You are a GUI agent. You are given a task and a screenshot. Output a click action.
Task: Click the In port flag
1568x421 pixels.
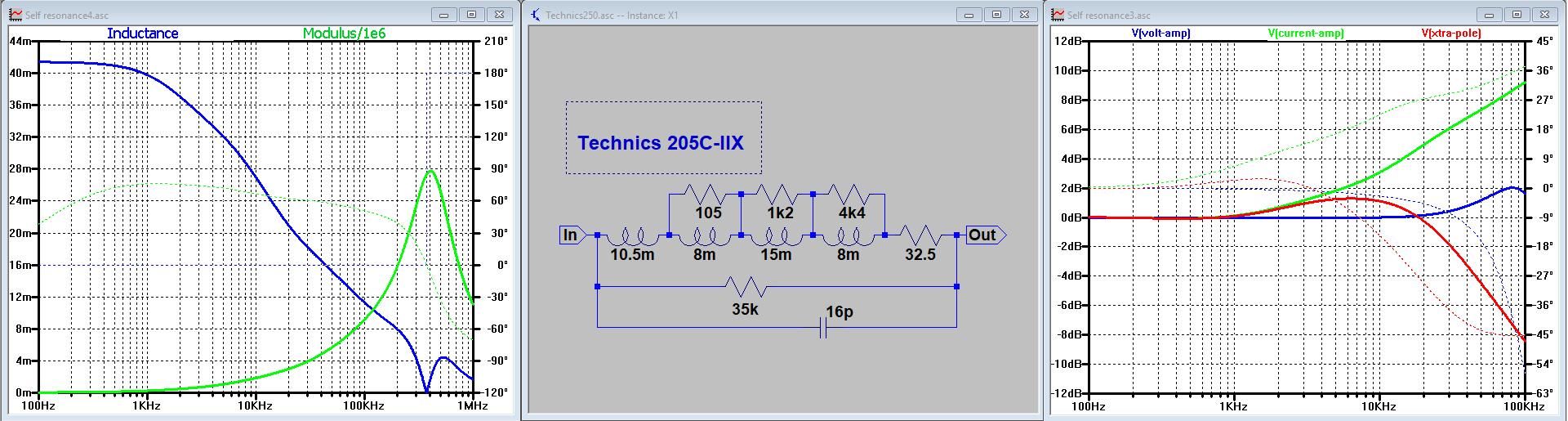[x=572, y=235]
